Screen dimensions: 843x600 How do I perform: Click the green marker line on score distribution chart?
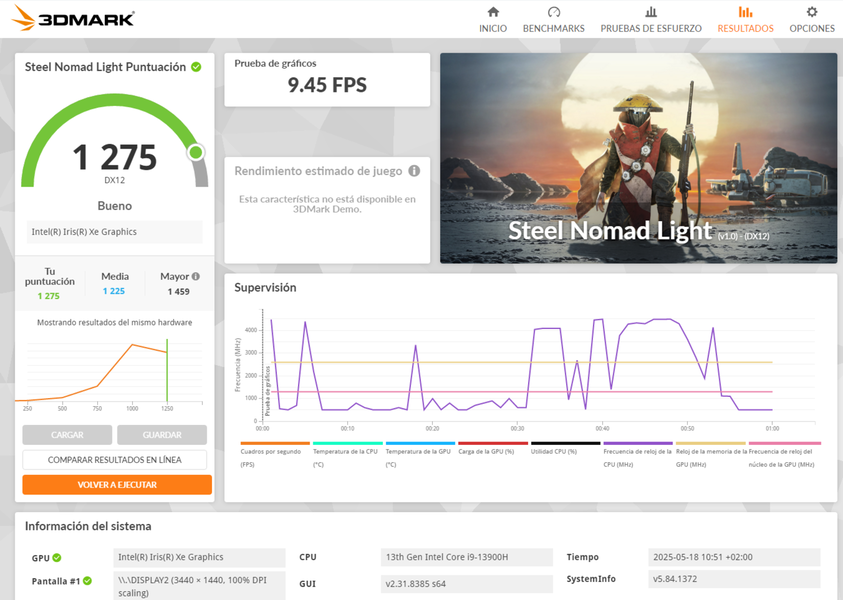coord(167,370)
